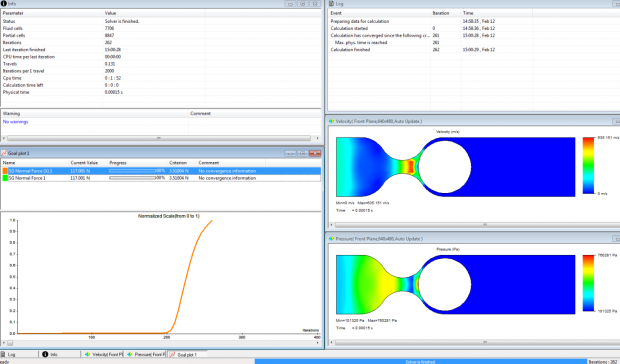The width and height of the screenshot is (620, 364).
Task: Select the Goal plot 1 bottom tab
Action: (187, 354)
